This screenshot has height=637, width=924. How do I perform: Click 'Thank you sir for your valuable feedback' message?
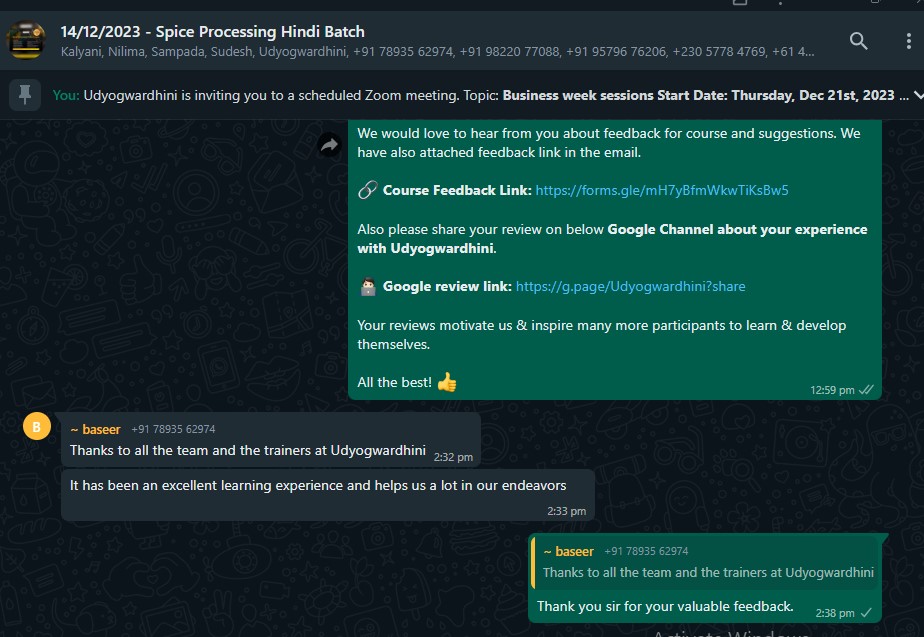click(x=665, y=606)
